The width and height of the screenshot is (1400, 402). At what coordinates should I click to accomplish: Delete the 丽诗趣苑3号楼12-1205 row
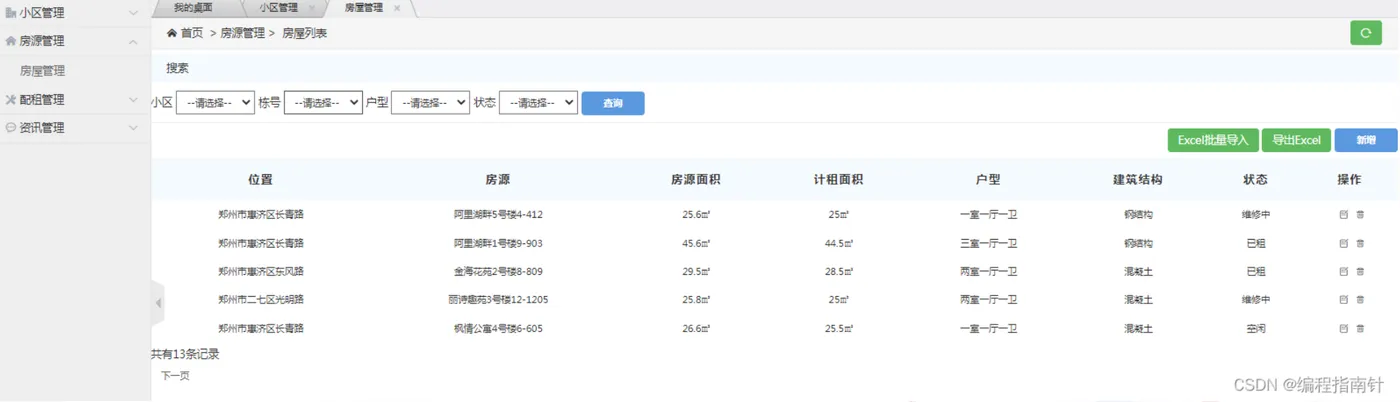click(1360, 300)
